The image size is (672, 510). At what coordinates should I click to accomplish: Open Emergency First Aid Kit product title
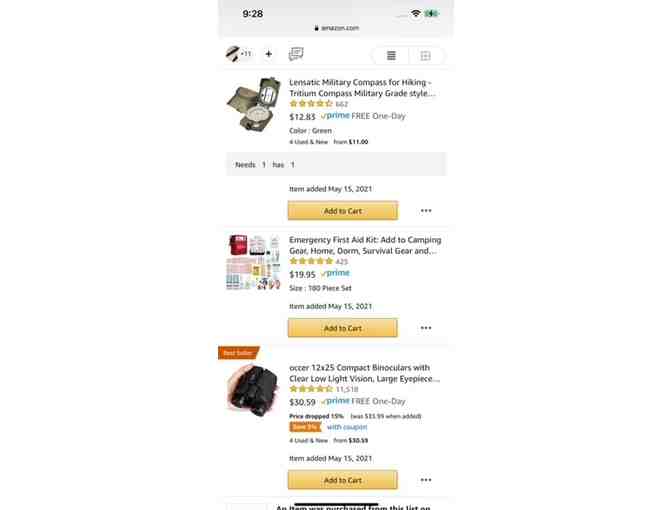(x=365, y=245)
